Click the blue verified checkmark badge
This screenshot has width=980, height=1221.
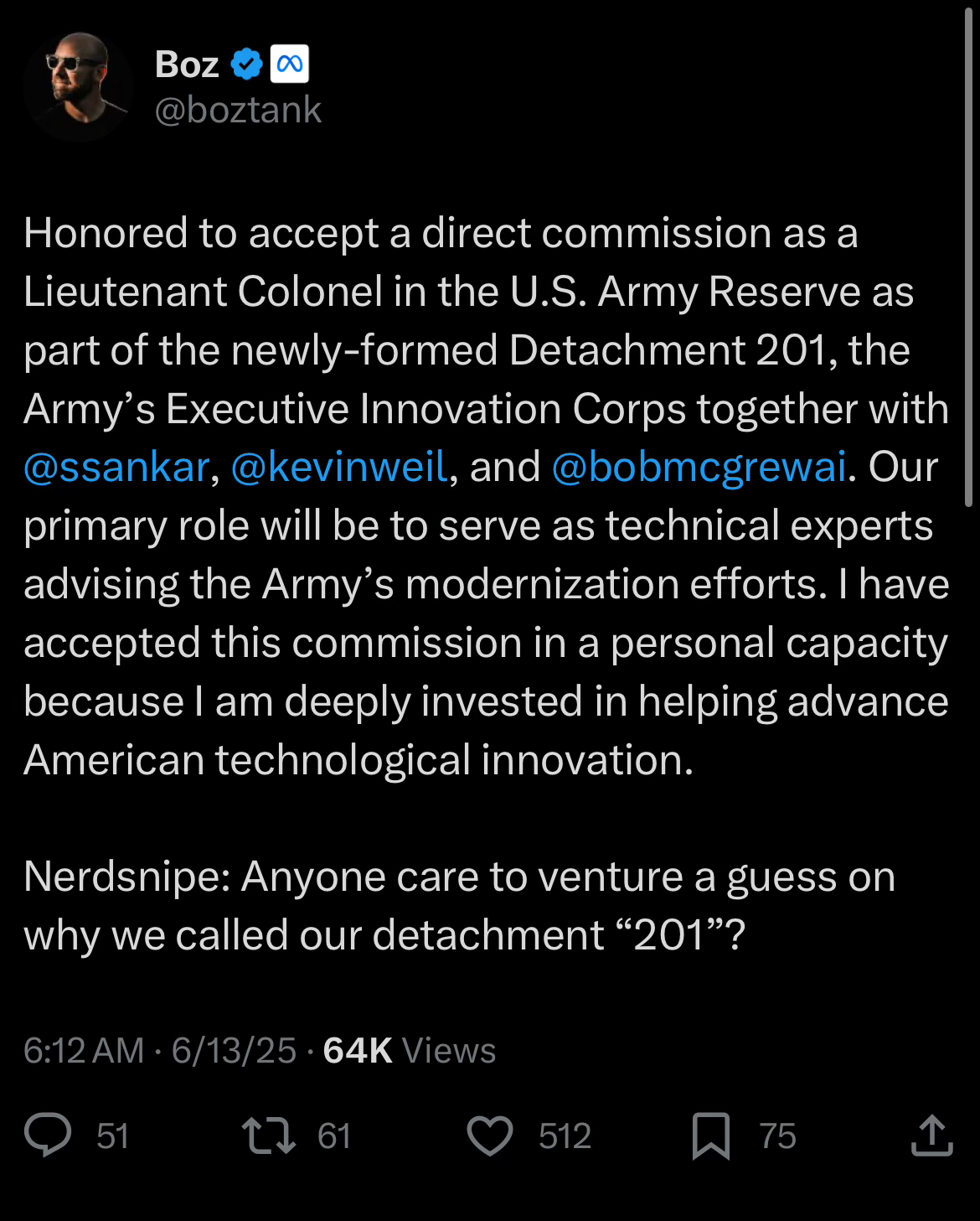click(246, 65)
